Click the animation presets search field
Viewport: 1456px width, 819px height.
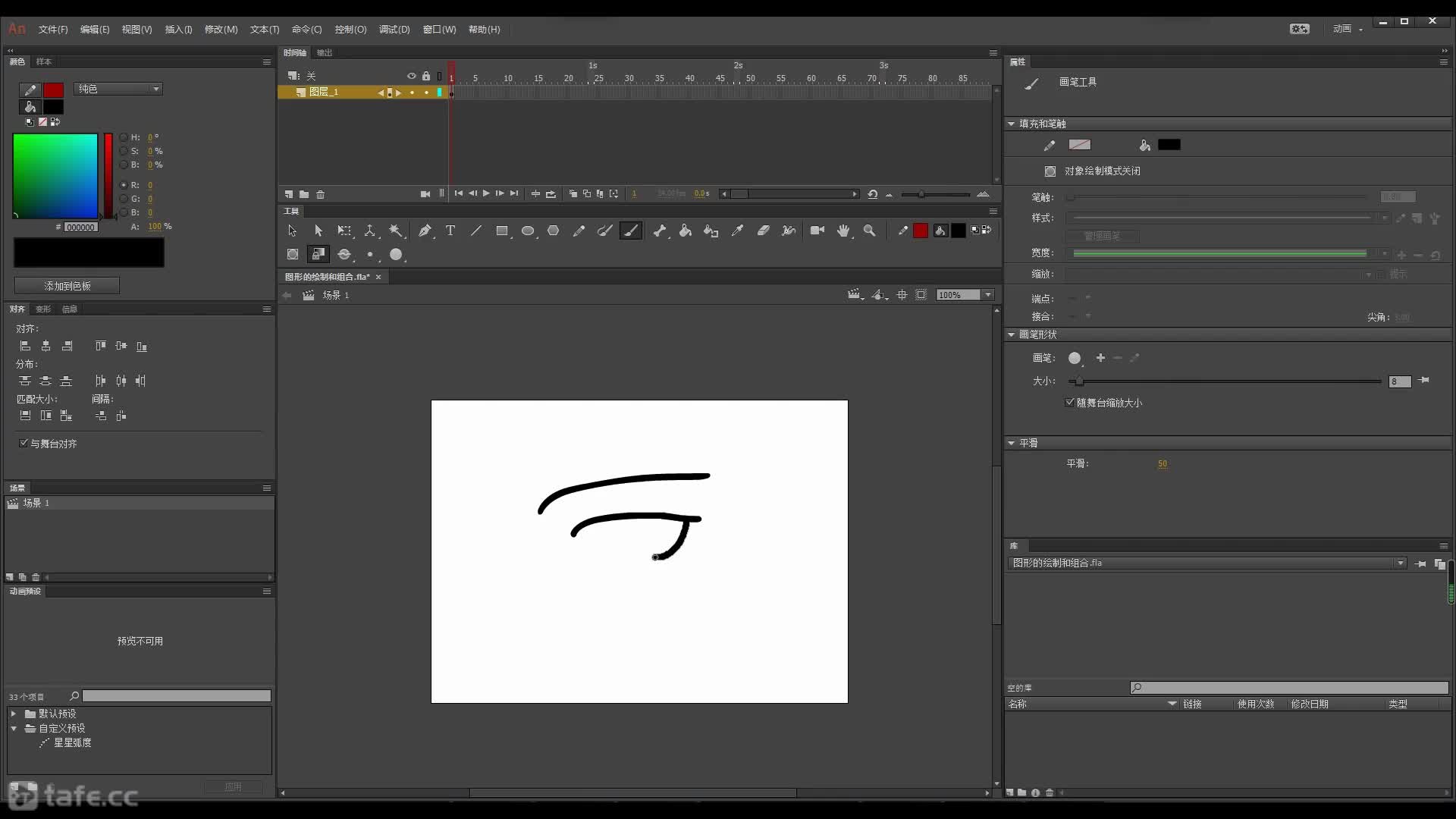(x=176, y=695)
